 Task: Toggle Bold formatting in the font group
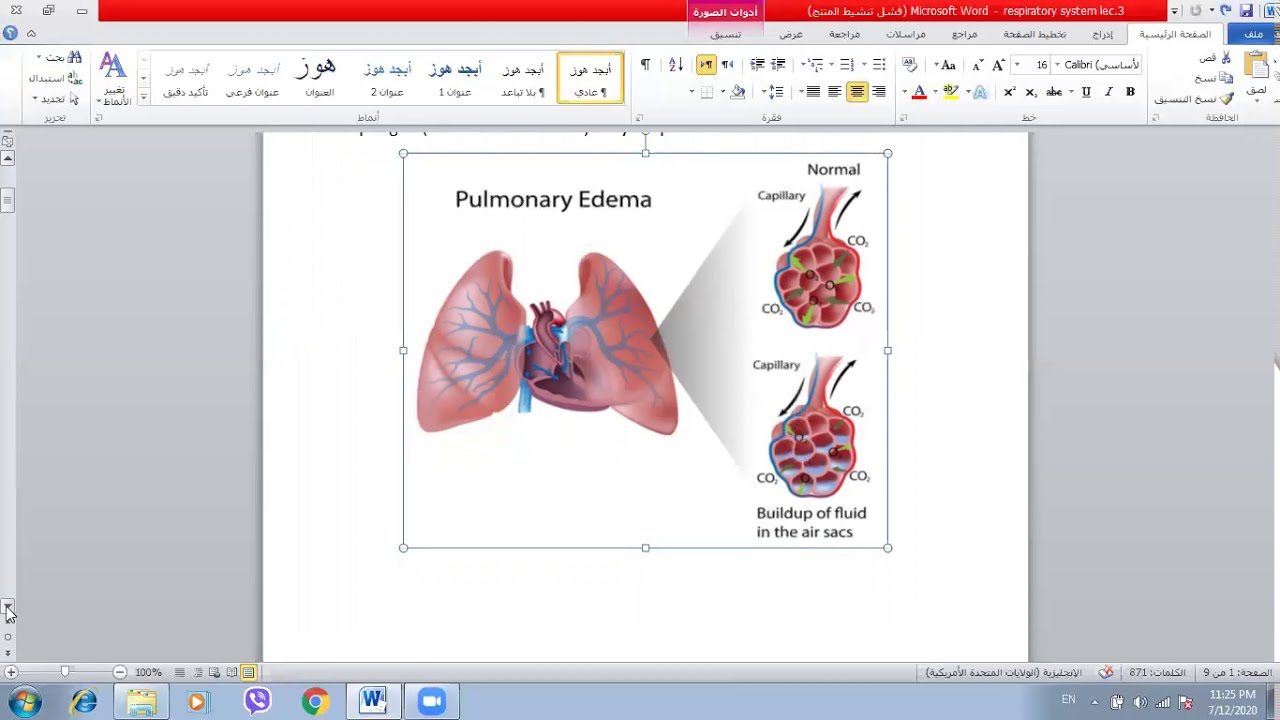[x=1130, y=92]
